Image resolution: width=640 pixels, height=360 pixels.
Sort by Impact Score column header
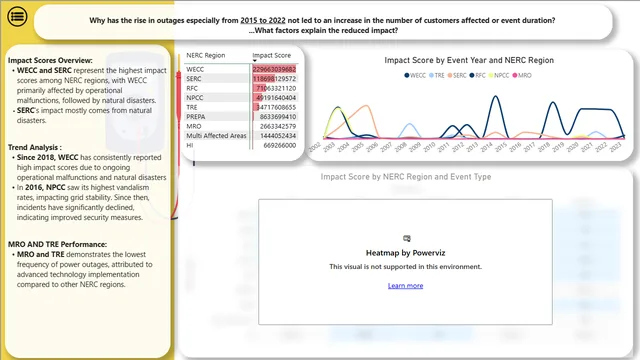pos(271,55)
